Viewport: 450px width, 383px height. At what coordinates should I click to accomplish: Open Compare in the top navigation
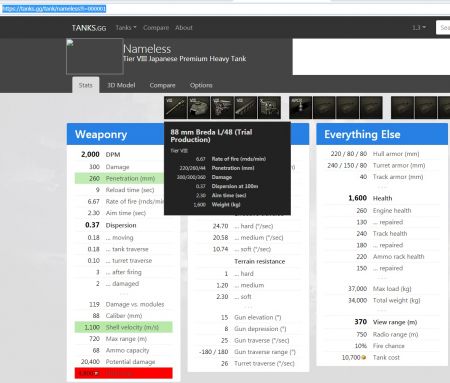pyautogui.click(x=156, y=28)
